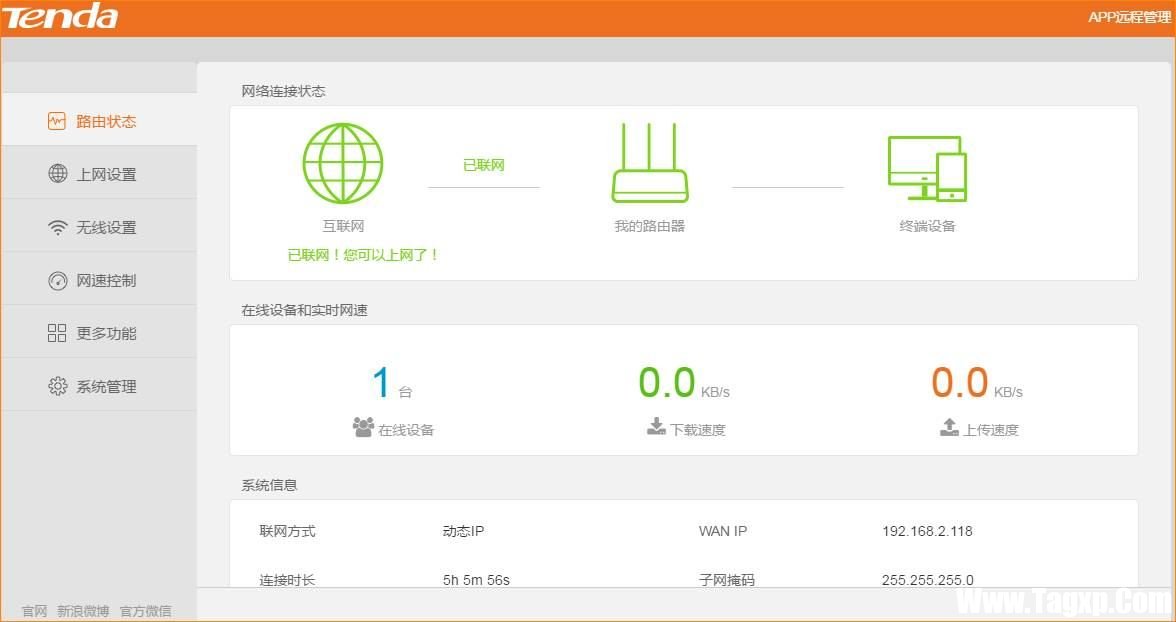Viewport: 1176px width, 622px height.
Task: Click the 路由状态 waveform icon
Action: 57,121
